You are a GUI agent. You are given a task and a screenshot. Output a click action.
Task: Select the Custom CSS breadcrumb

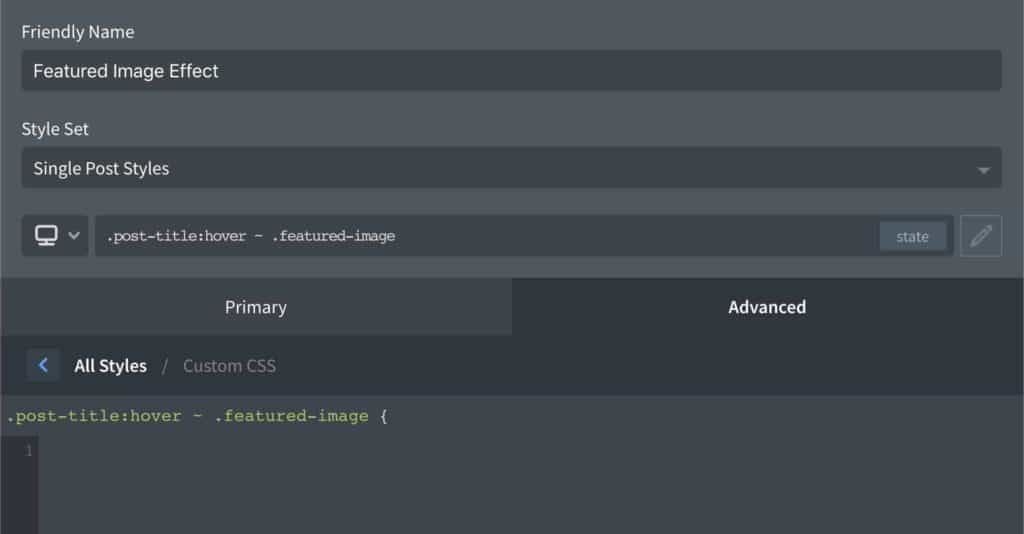pyautogui.click(x=229, y=366)
